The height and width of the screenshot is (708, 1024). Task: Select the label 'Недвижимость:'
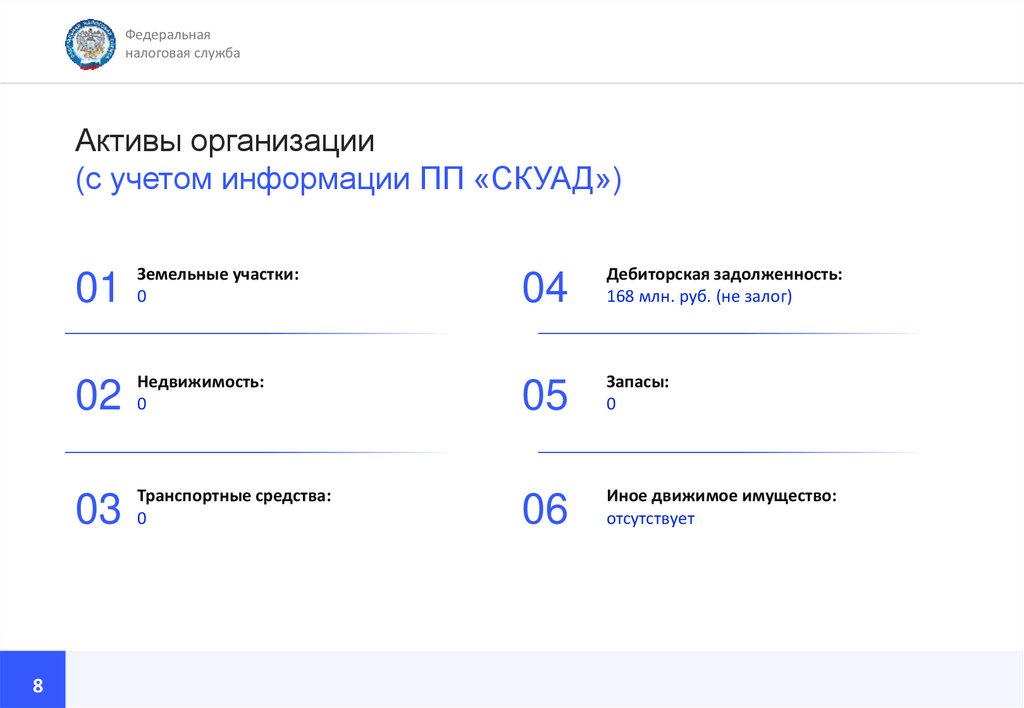[200, 381]
